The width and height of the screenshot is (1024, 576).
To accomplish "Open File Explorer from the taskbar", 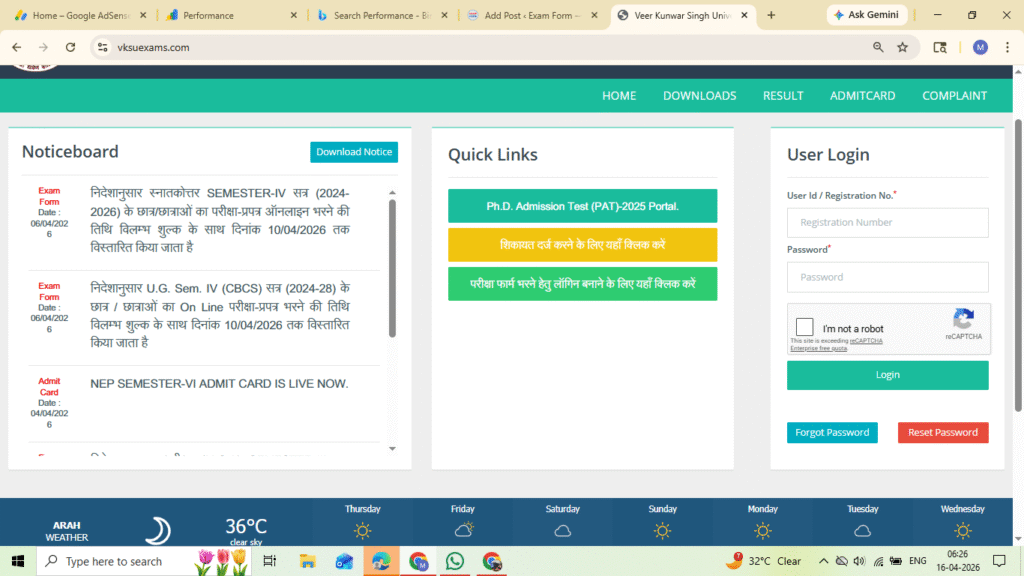I will (308, 561).
